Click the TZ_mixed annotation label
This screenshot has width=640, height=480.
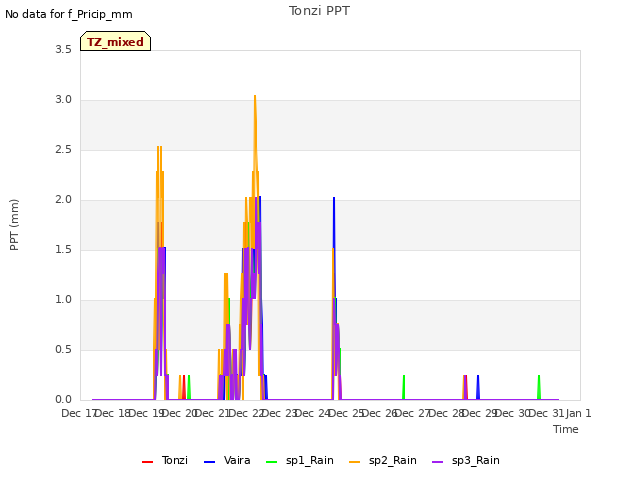pos(116,41)
